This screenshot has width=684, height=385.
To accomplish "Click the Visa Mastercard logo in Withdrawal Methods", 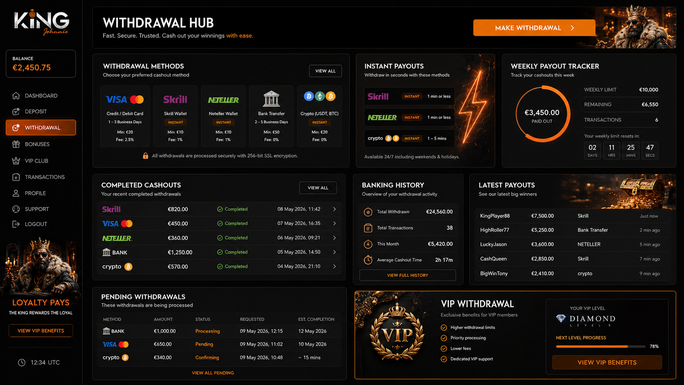I will point(125,99).
